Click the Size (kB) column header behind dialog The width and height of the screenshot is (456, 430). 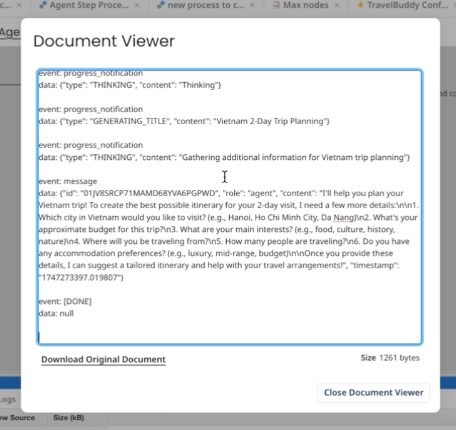click(69, 418)
